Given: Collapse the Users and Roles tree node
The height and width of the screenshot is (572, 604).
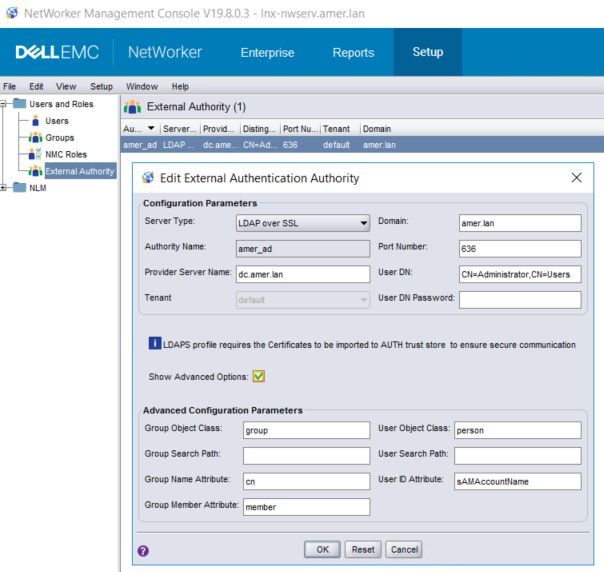Looking at the screenshot, I should coord(5,104).
